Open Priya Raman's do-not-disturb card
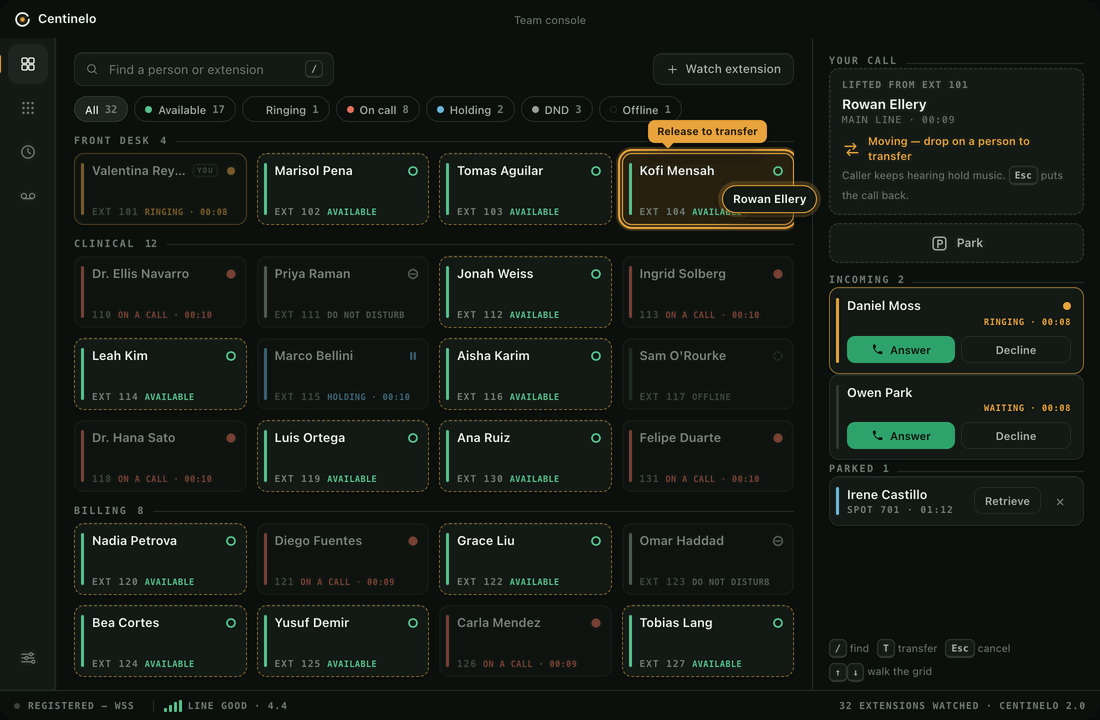 pos(342,292)
